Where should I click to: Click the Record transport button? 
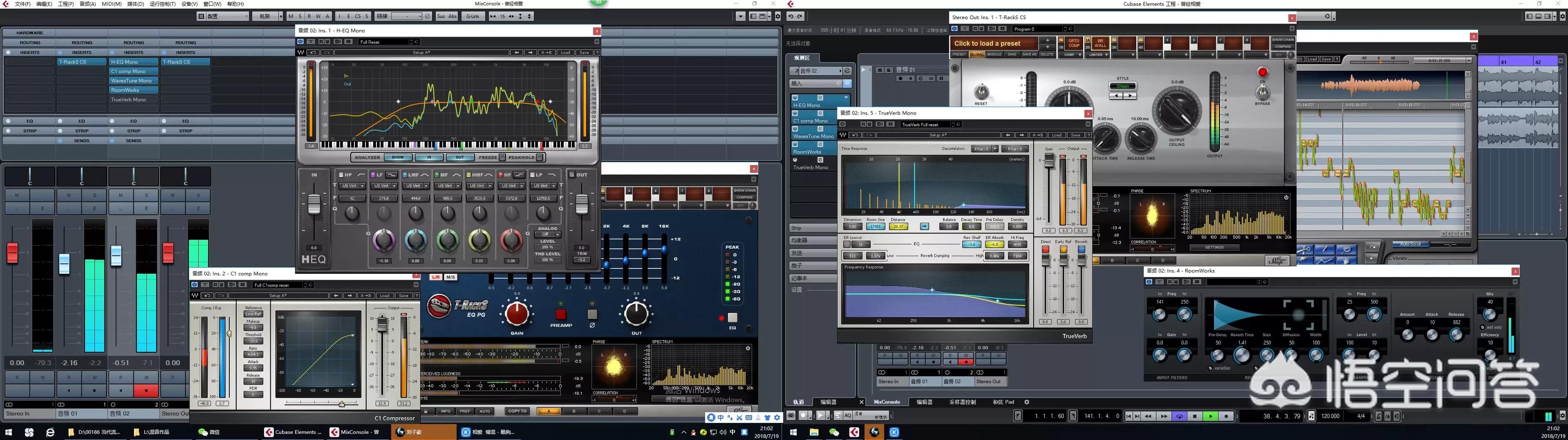pos(1226,416)
